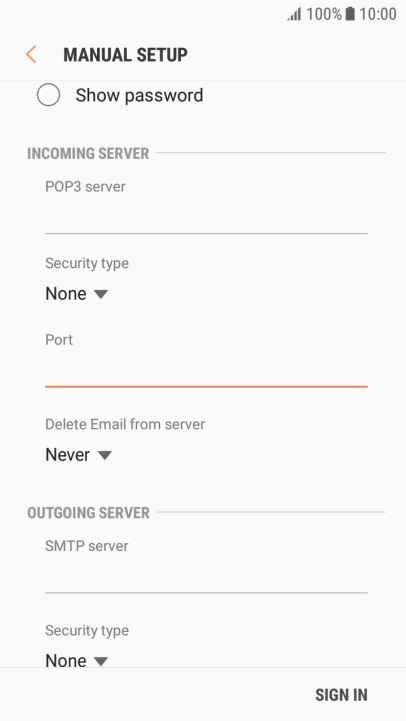Focus the incoming Port input field

(206, 372)
